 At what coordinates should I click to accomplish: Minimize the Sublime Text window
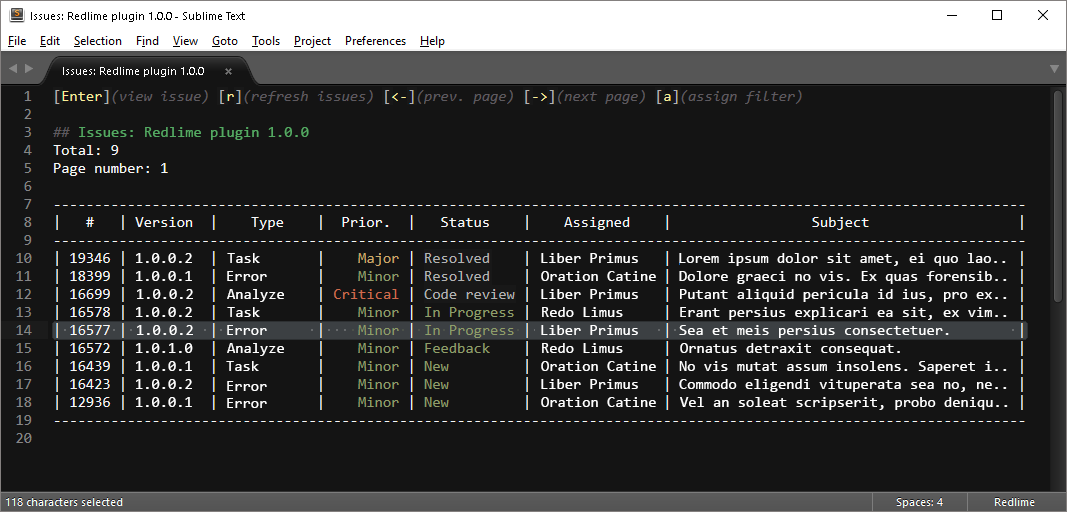click(950, 15)
